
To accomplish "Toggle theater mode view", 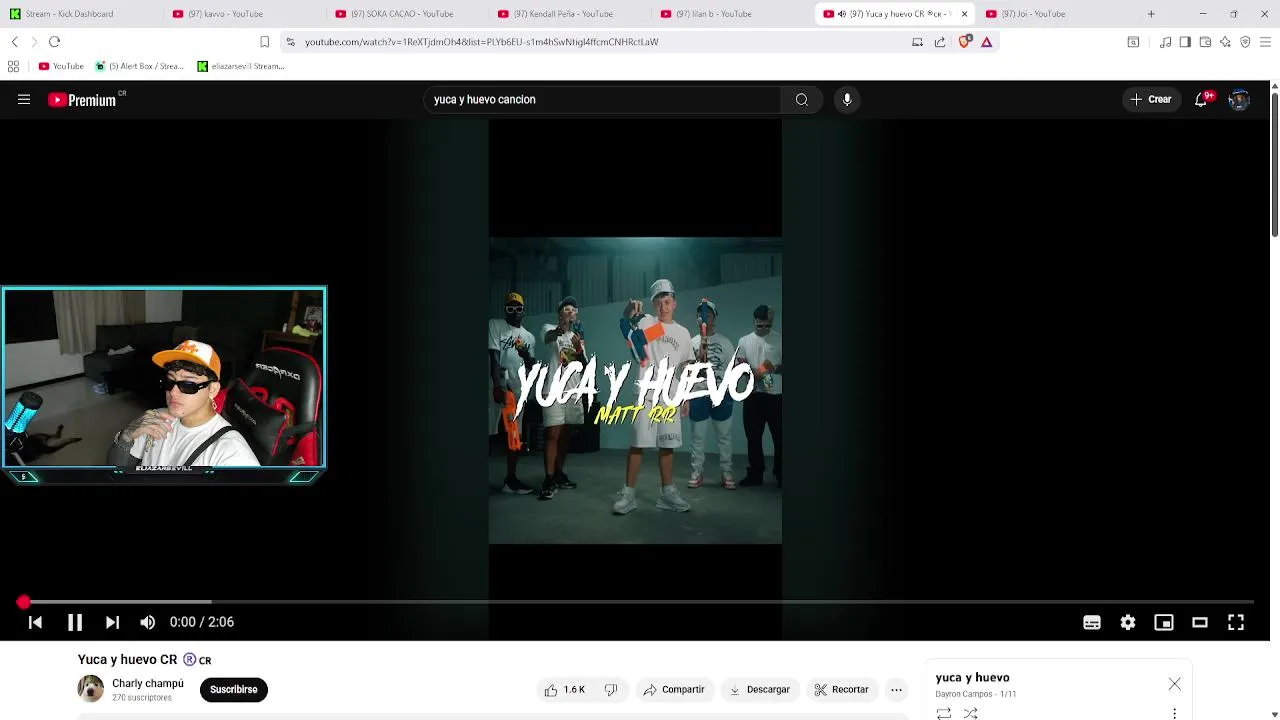I will tap(1200, 622).
